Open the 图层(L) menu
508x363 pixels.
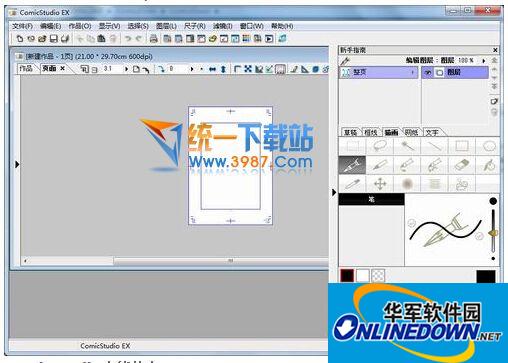[166, 26]
